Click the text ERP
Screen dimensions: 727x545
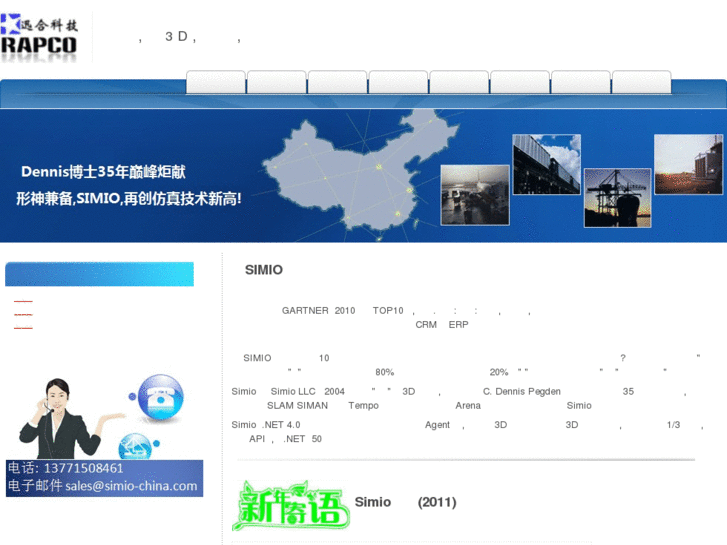459,325
